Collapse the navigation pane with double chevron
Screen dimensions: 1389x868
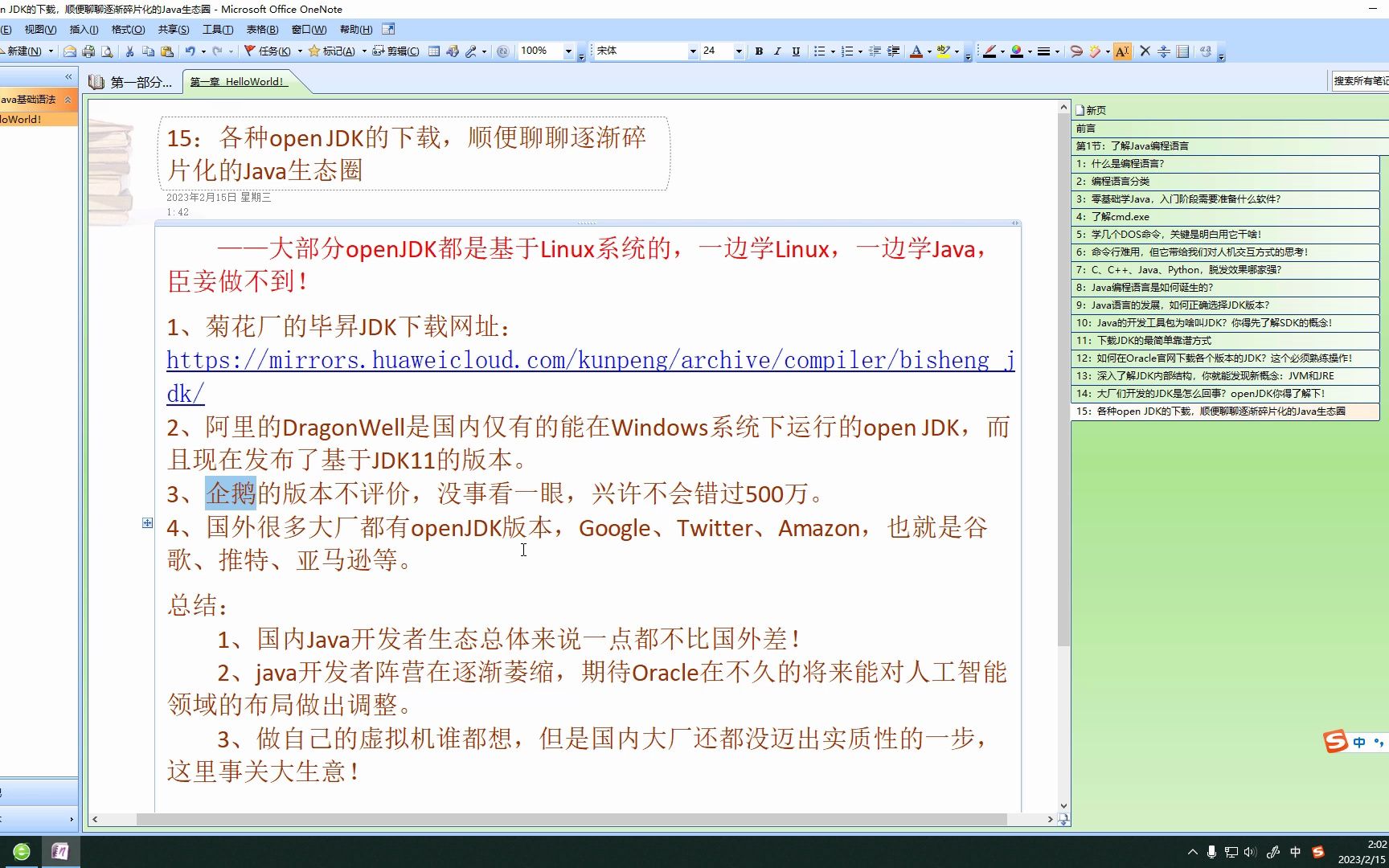point(68,77)
